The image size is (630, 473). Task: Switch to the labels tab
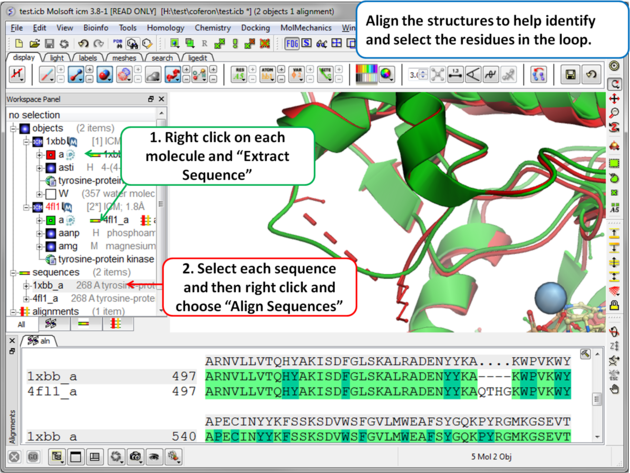pyautogui.click(x=88, y=58)
